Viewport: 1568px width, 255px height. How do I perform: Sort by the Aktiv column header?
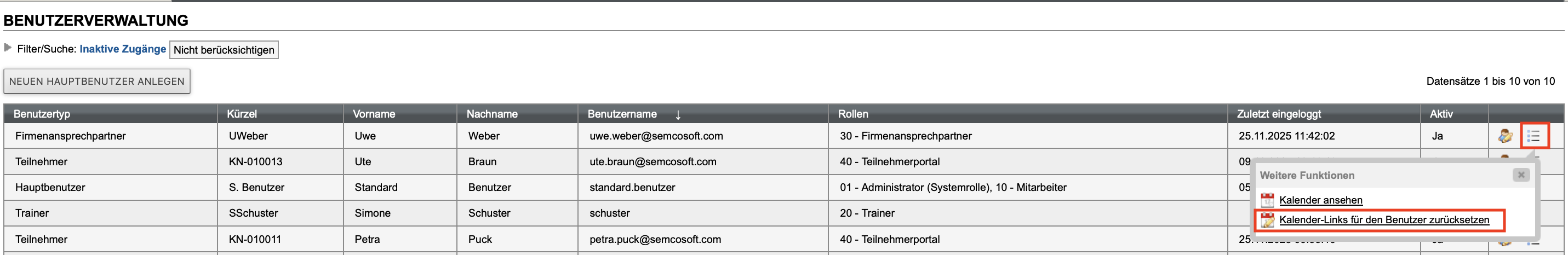point(1441,114)
